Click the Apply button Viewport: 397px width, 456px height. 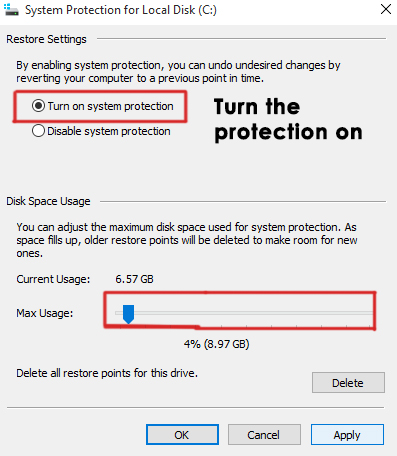pyautogui.click(x=347, y=435)
